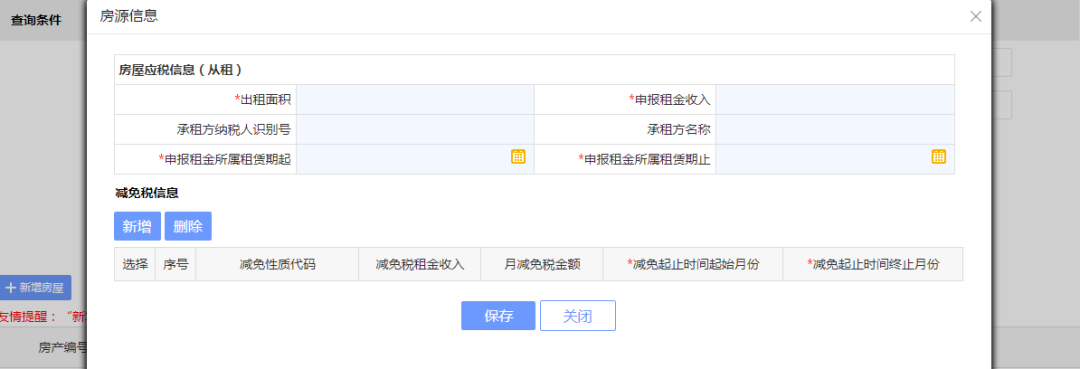Click the 新增房屋 button behind dialog

point(35,288)
